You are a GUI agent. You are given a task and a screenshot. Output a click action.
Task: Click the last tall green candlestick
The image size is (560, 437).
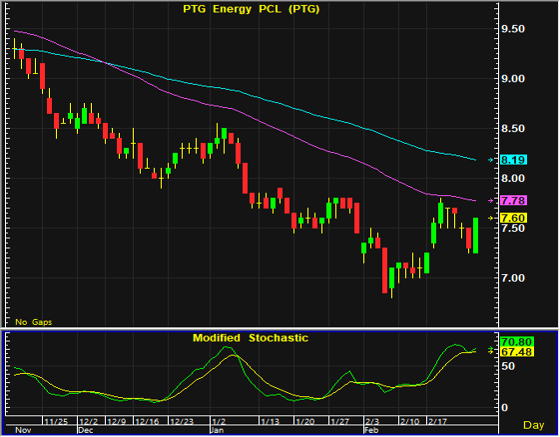(475, 235)
